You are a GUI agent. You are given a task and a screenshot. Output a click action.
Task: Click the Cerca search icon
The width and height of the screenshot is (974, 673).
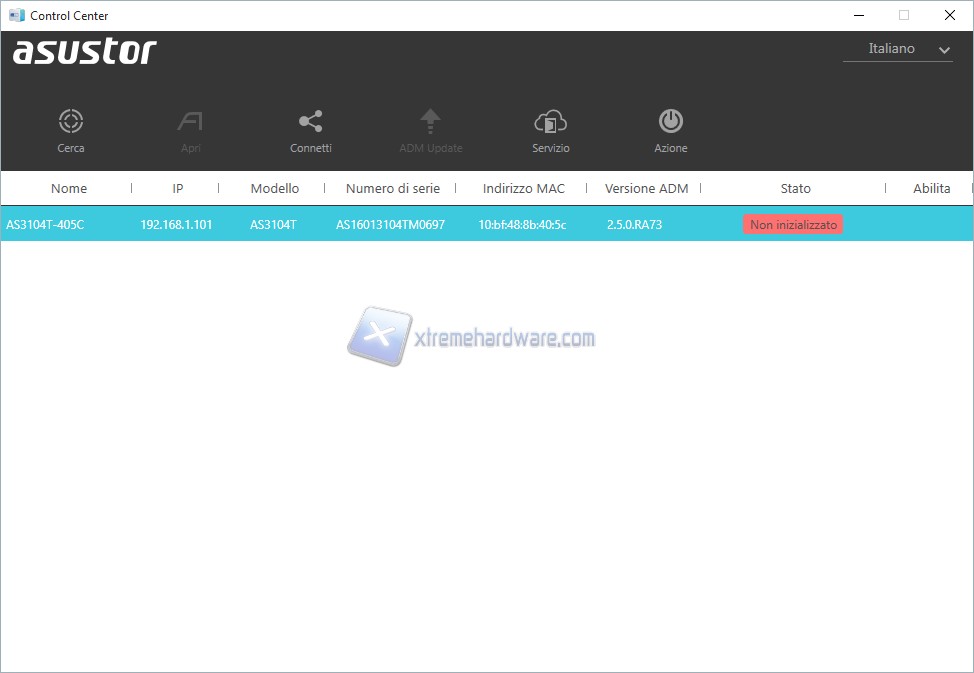(70, 122)
